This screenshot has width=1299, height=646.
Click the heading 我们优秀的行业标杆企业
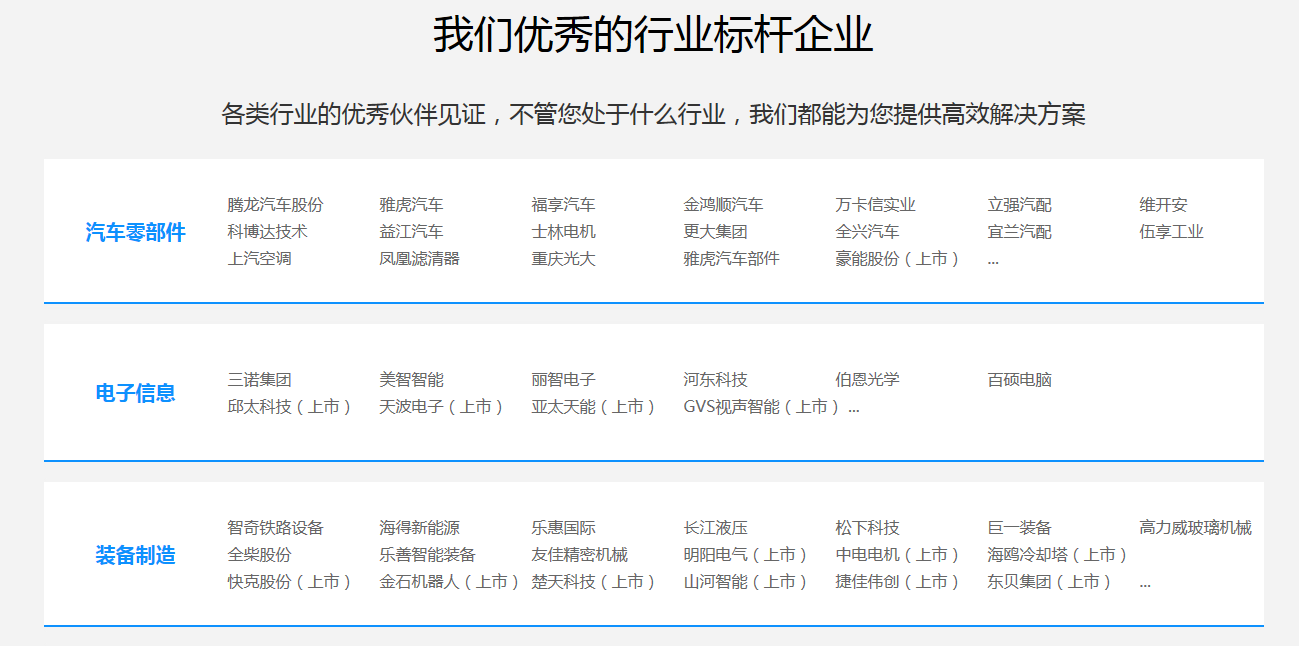[x=653, y=35]
